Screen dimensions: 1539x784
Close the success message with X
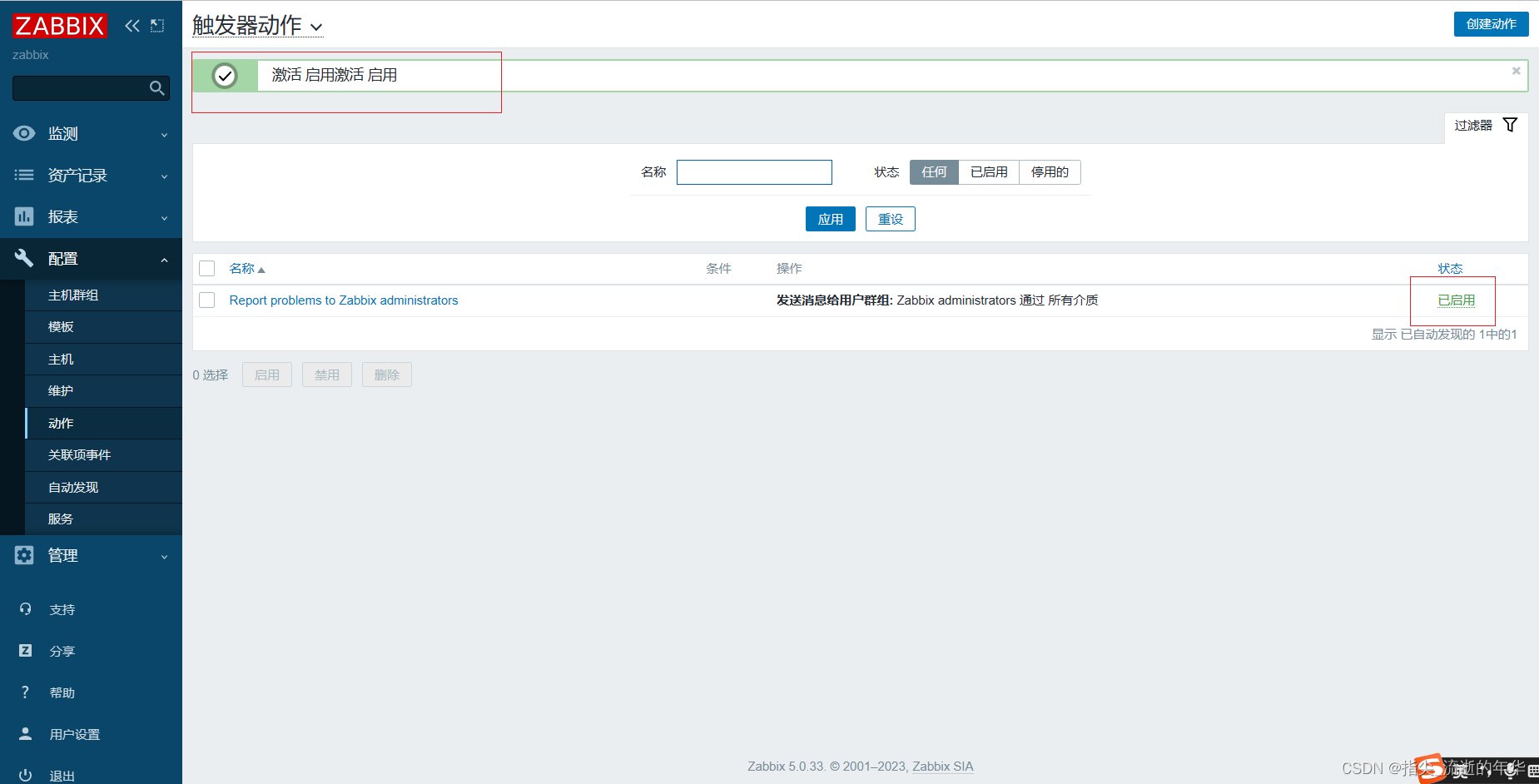click(x=1517, y=71)
